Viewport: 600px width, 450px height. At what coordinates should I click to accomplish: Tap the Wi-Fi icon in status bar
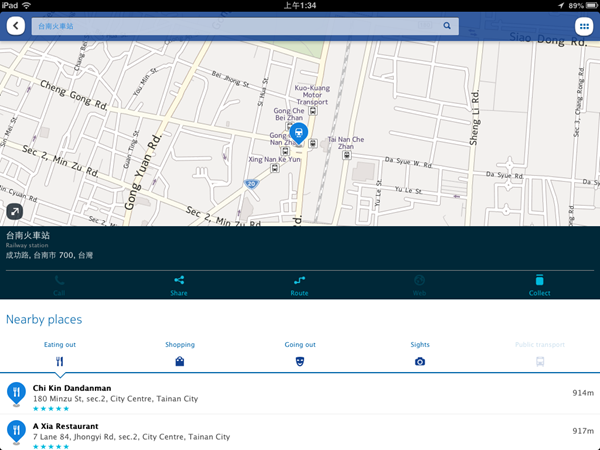click(x=26, y=5)
